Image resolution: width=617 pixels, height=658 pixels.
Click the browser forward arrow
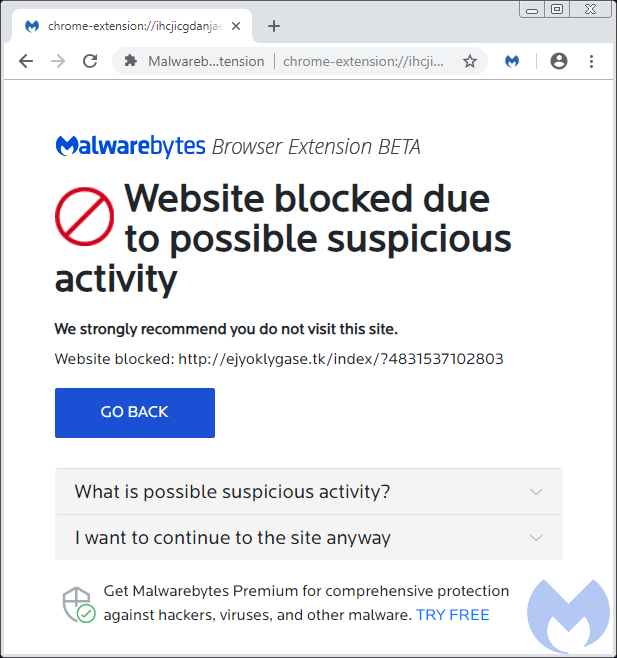58,61
